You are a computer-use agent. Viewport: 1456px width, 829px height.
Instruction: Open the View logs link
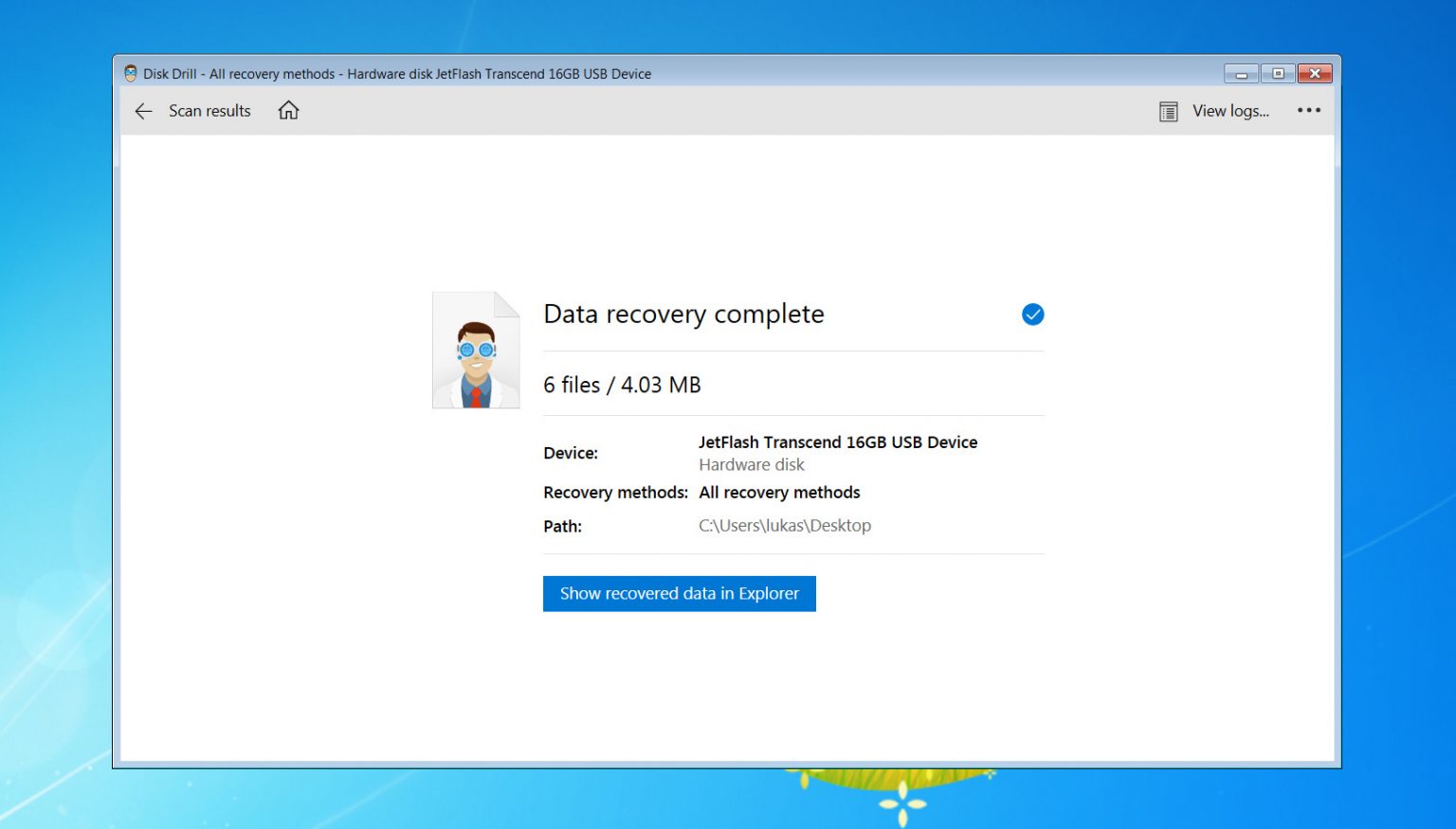point(1229,111)
